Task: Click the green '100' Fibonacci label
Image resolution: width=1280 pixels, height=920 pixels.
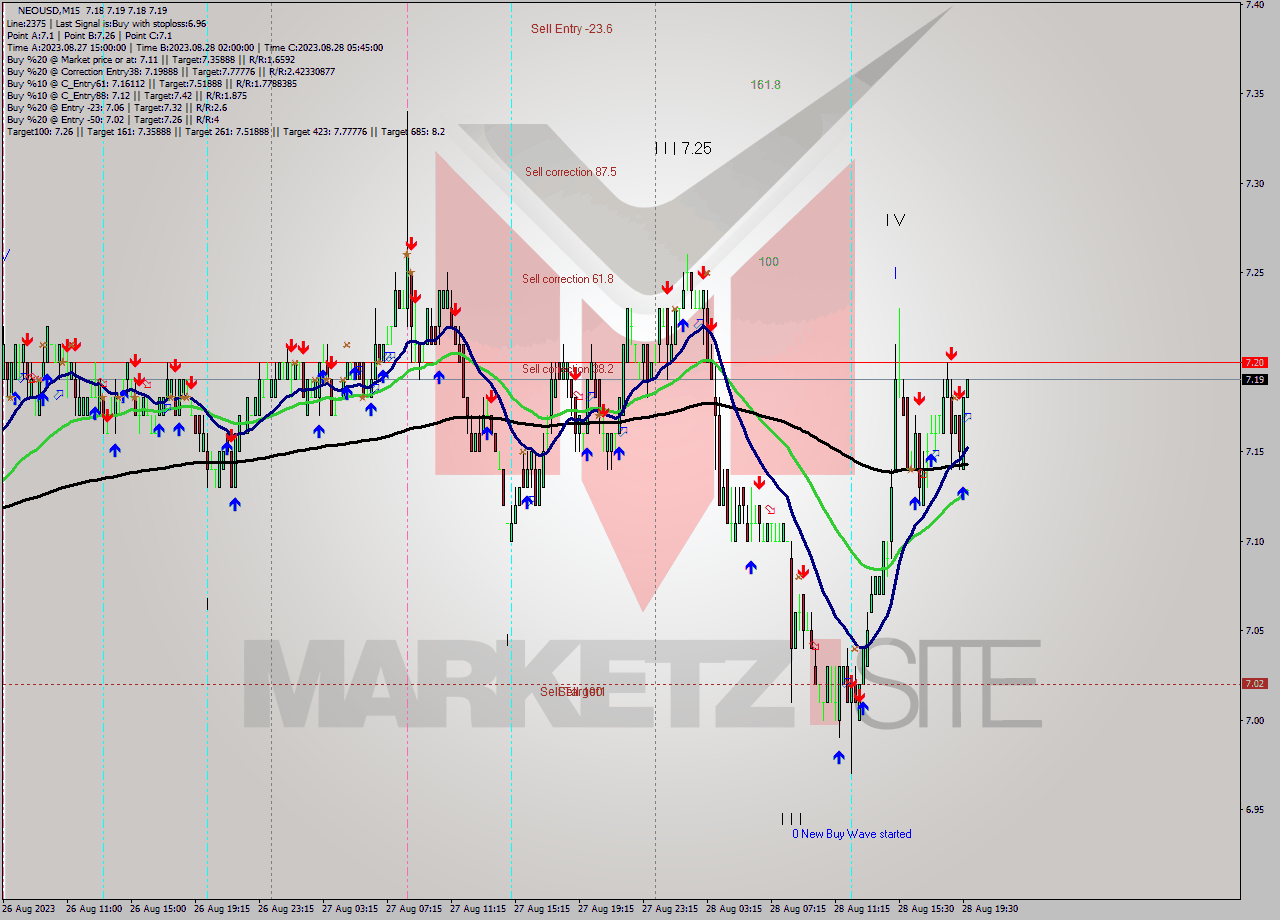Action: (x=768, y=262)
